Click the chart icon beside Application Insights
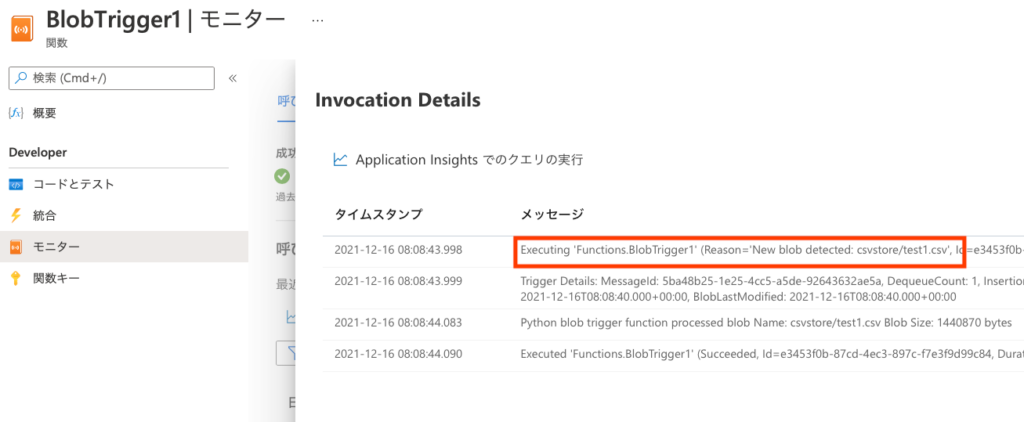The image size is (1024, 422). [x=340, y=160]
